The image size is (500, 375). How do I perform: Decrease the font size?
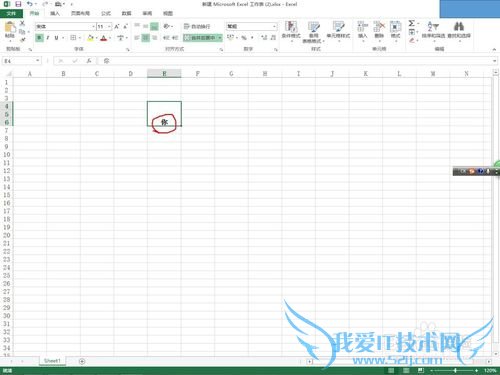tap(125, 27)
